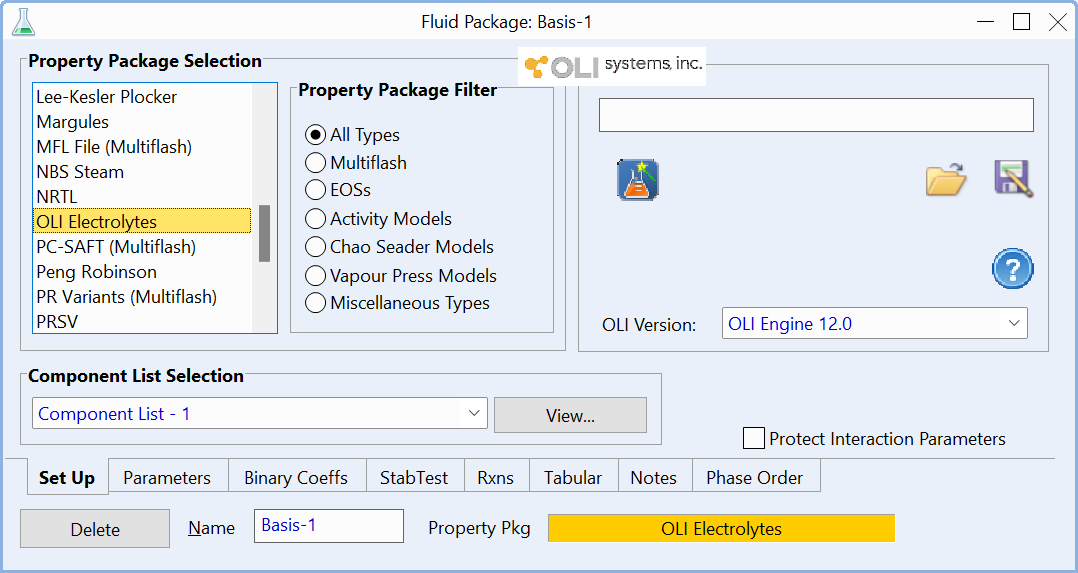The image size is (1078, 573).
Task: Open the StabTest tab
Action: point(414,477)
